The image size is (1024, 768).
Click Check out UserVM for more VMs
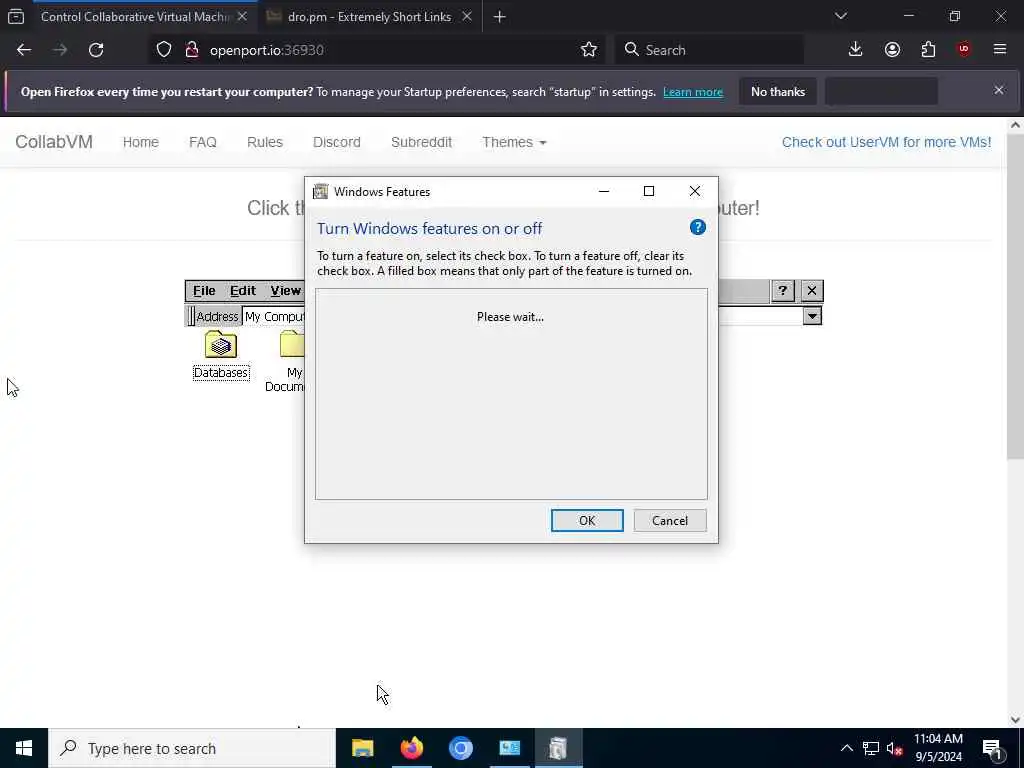886,142
